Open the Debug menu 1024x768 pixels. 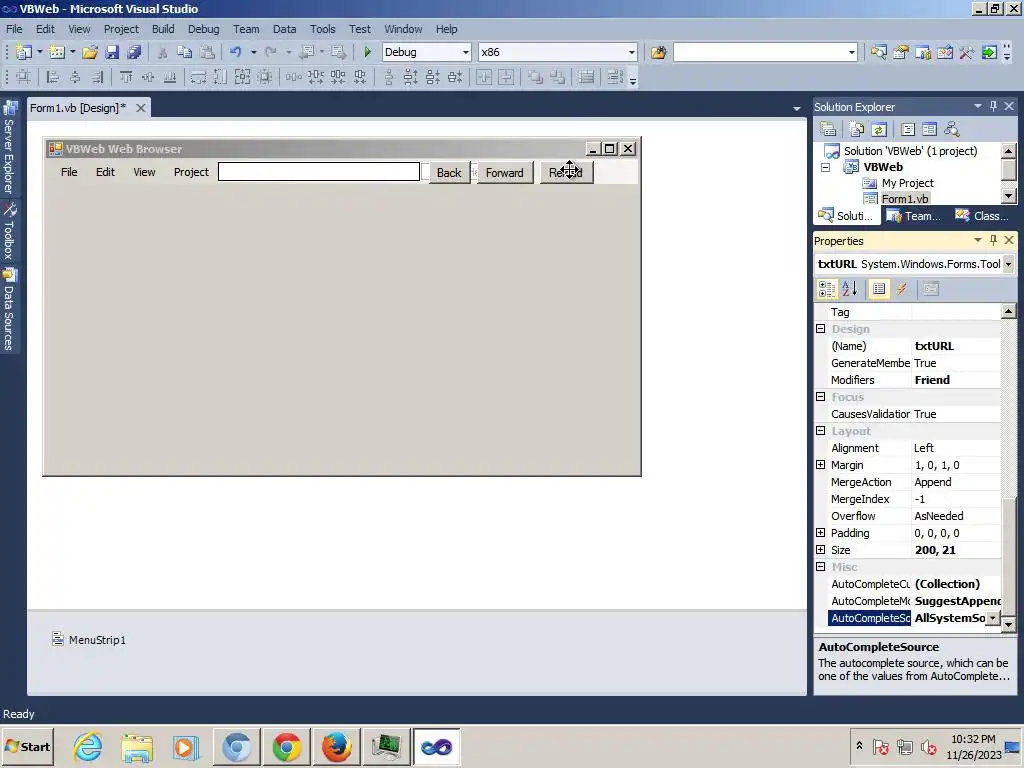203,29
